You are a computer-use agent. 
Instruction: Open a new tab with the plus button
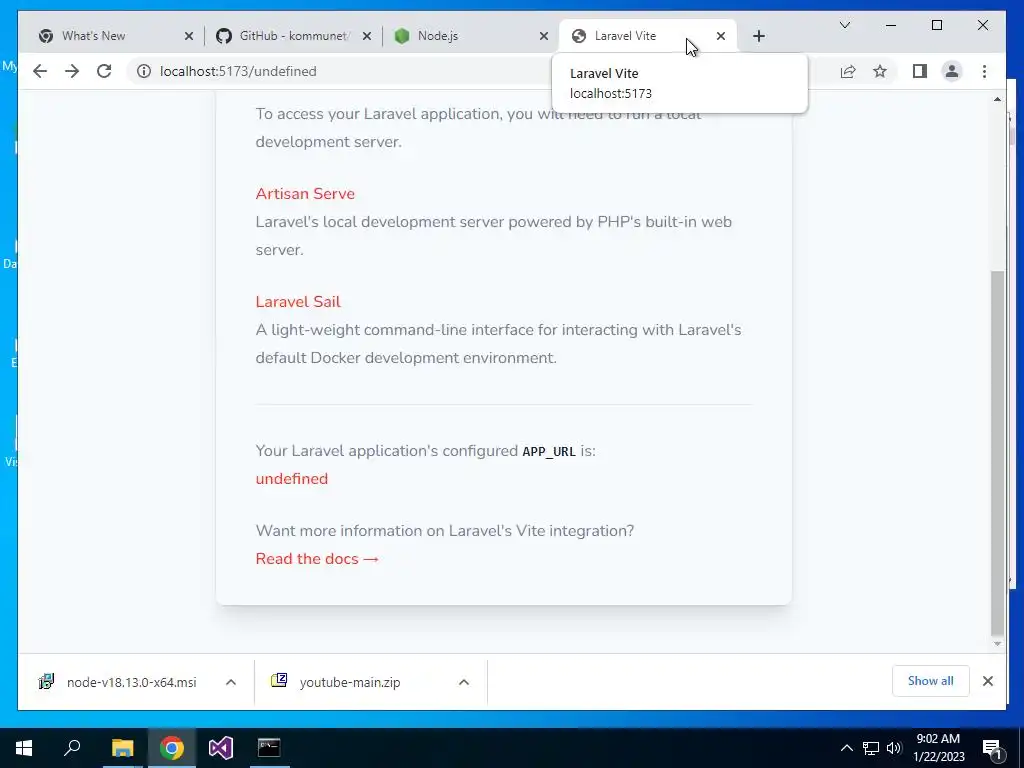(x=758, y=36)
